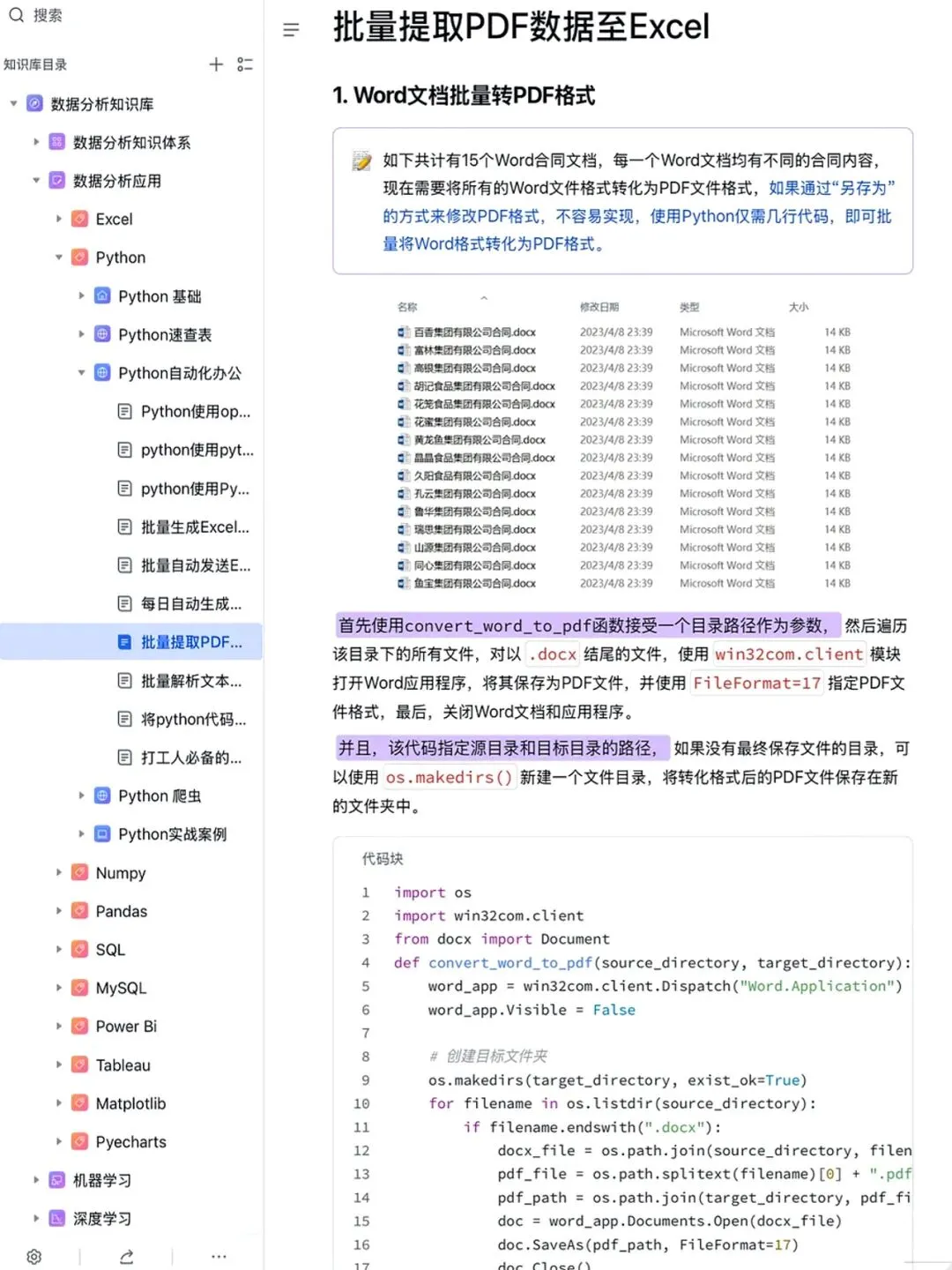Click the Tableau folder icon
This screenshot has width=952, height=1270.
coord(79,1065)
